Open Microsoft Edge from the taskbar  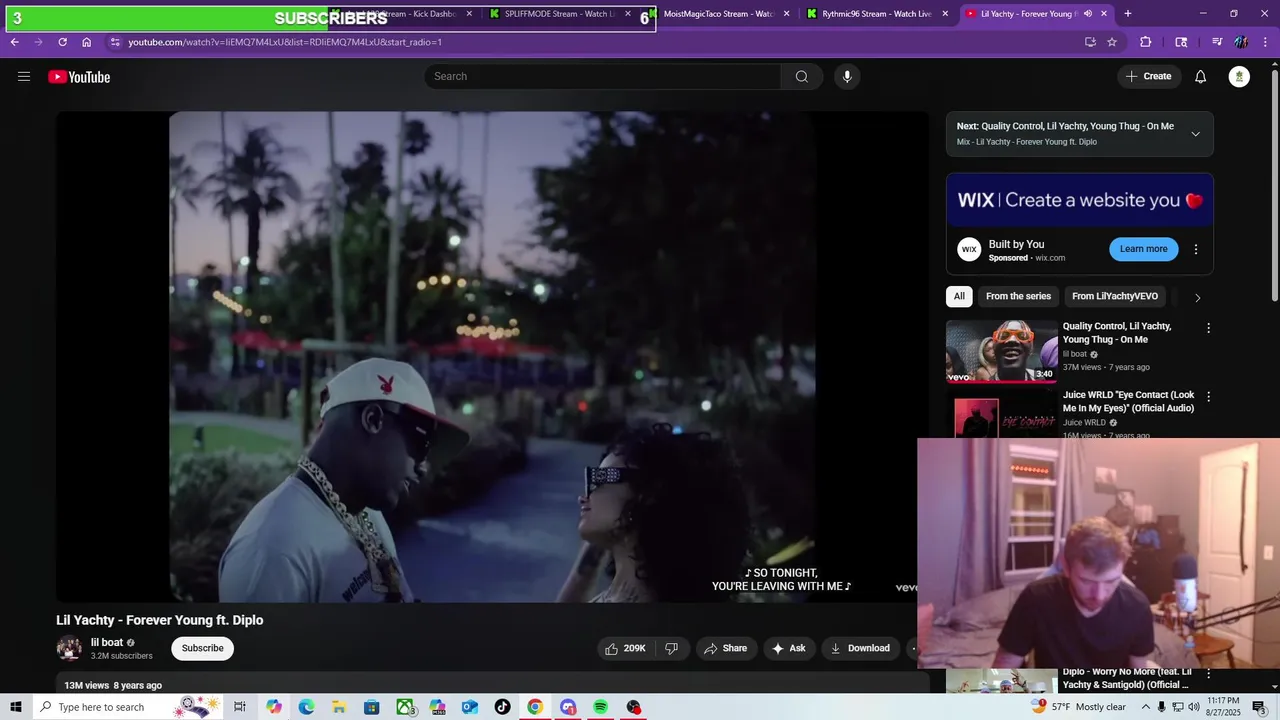[306, 707]
